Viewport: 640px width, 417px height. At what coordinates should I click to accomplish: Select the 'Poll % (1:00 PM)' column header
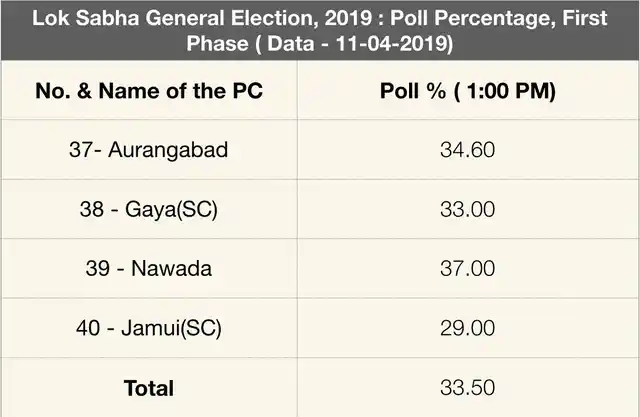click(468, 91)
